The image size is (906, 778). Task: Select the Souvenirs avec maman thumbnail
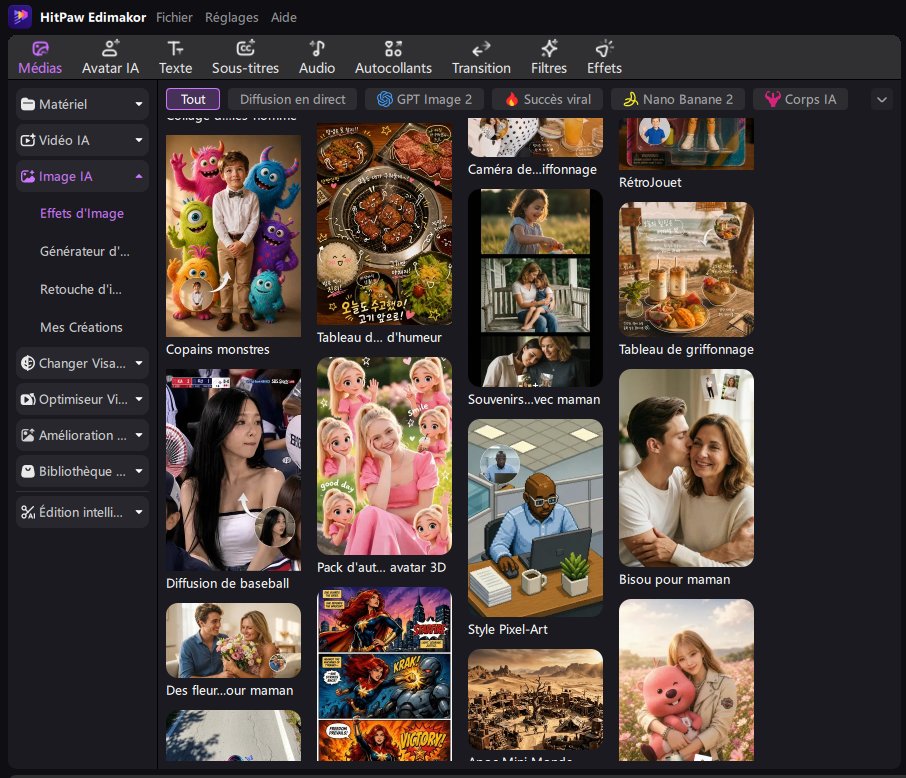pyautogui.click(x=535, y=288)
